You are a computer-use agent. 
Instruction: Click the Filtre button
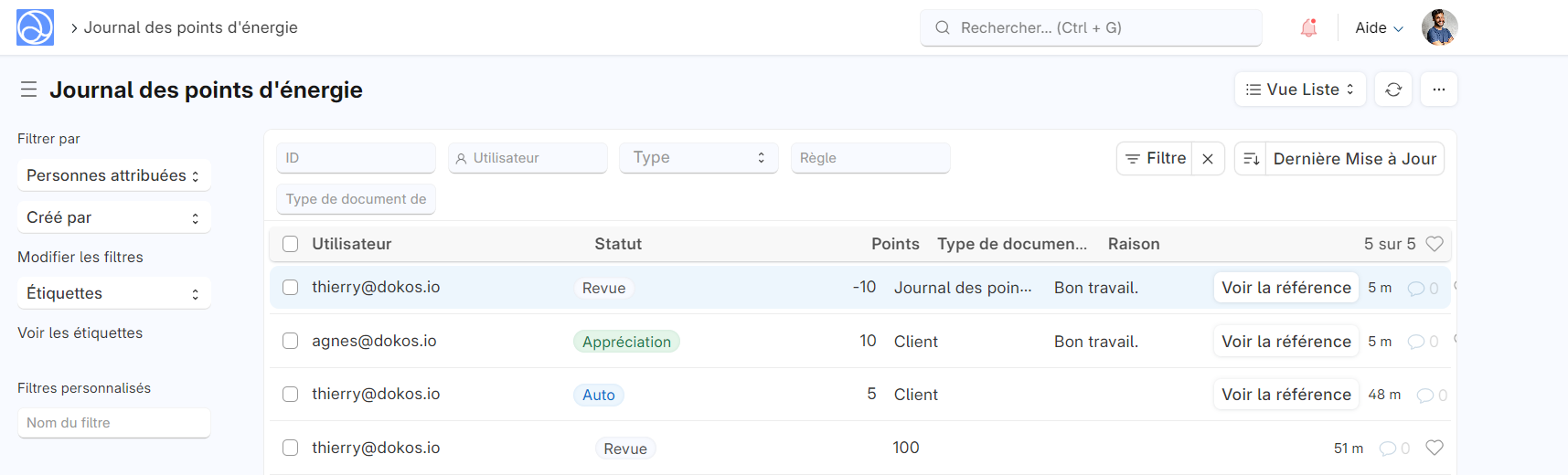[x=1155, y=159]
